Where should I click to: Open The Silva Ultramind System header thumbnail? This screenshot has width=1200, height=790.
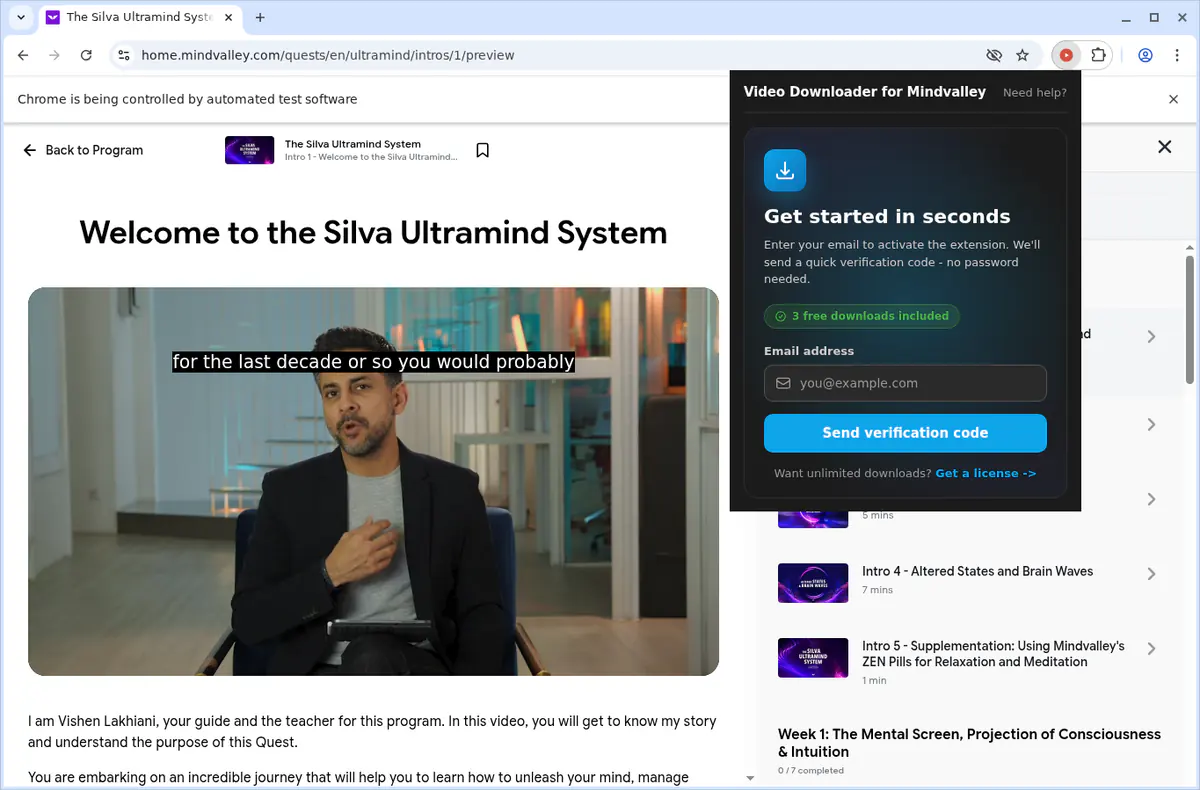(x=249, y=150)
